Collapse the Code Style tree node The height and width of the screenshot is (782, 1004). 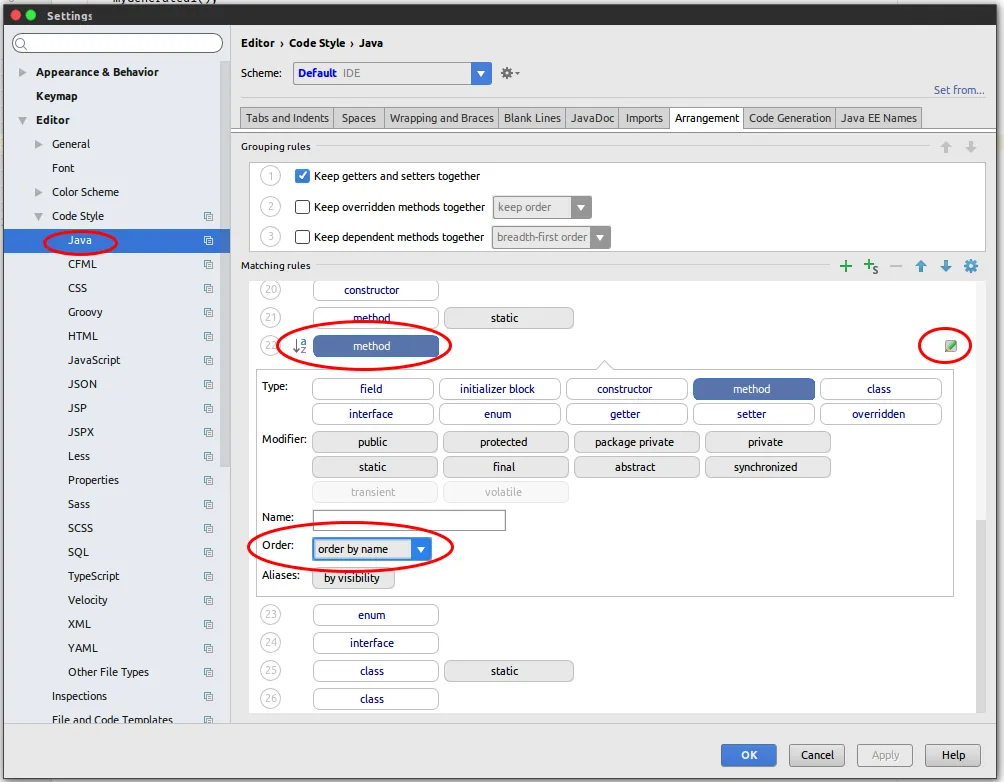tap(38, 216)
